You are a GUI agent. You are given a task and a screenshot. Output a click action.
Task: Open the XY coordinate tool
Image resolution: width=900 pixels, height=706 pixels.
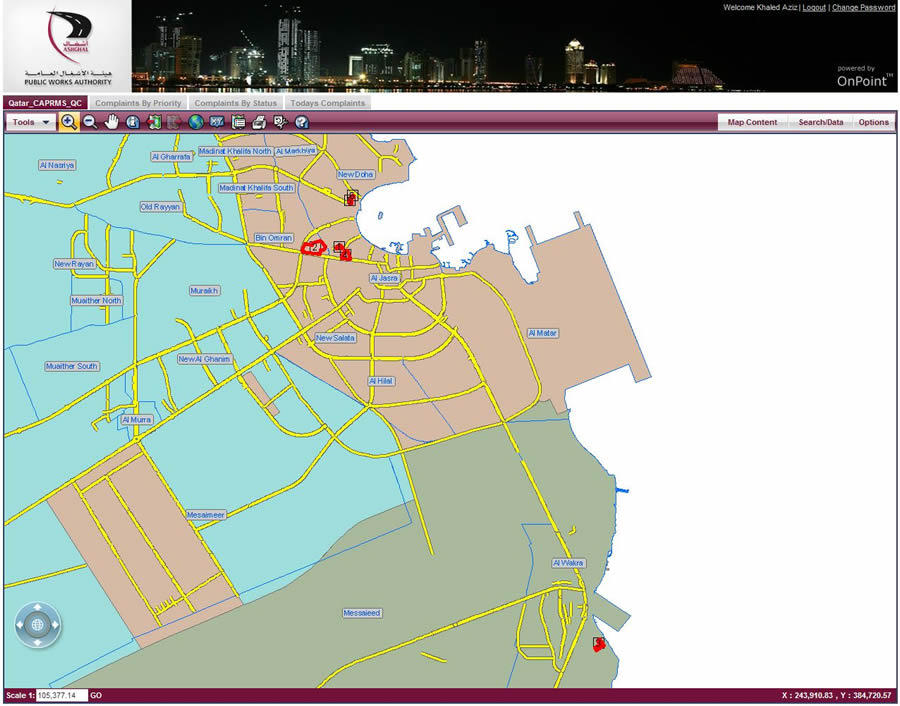pyautogui.click(x=216, y=122)
